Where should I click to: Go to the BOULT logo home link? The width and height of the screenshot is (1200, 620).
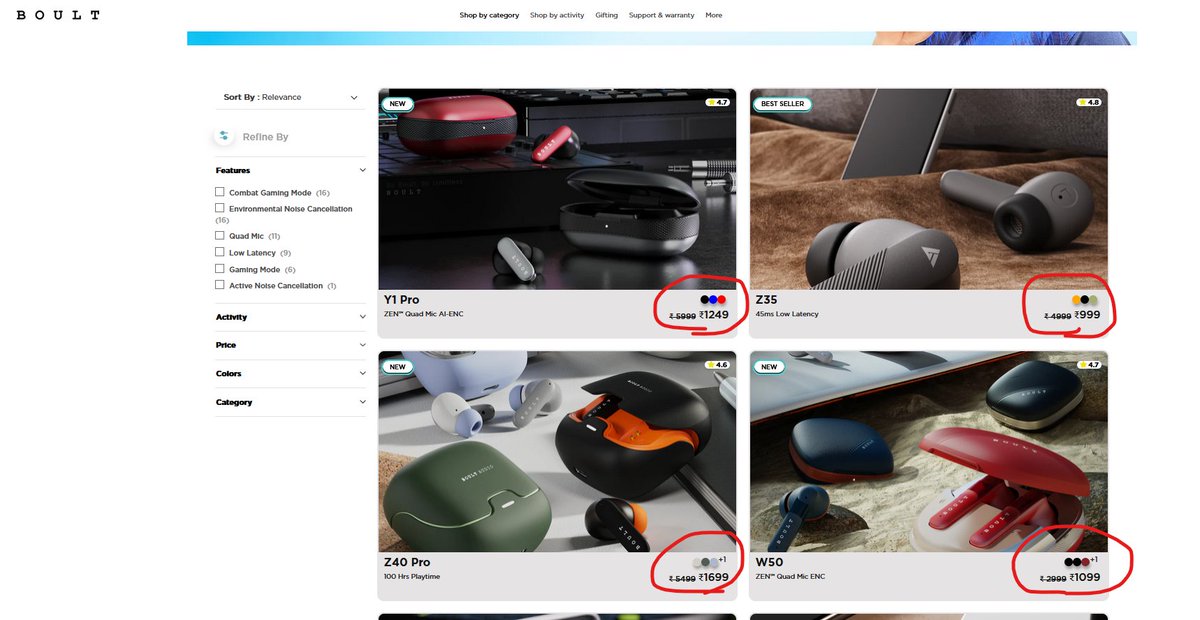point(58,15)
